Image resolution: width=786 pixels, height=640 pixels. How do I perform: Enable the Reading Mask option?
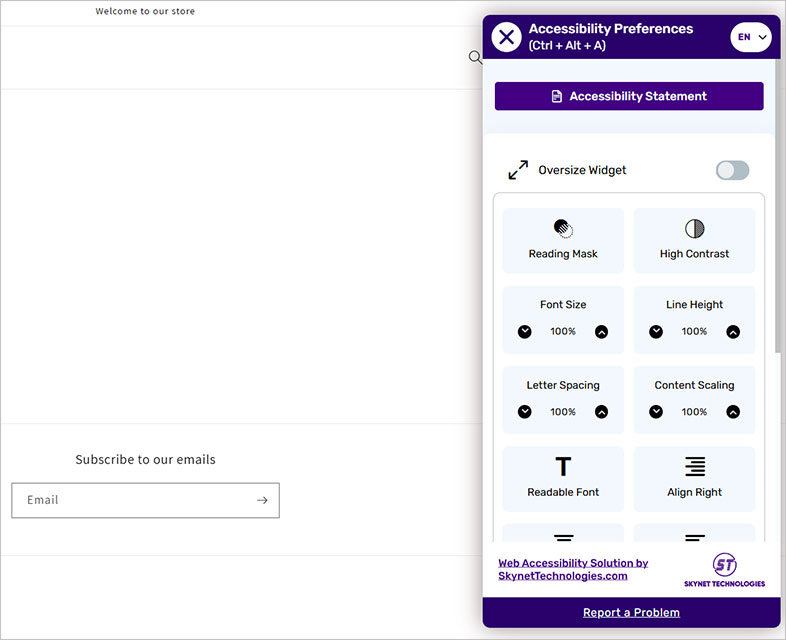click(563, 241)
